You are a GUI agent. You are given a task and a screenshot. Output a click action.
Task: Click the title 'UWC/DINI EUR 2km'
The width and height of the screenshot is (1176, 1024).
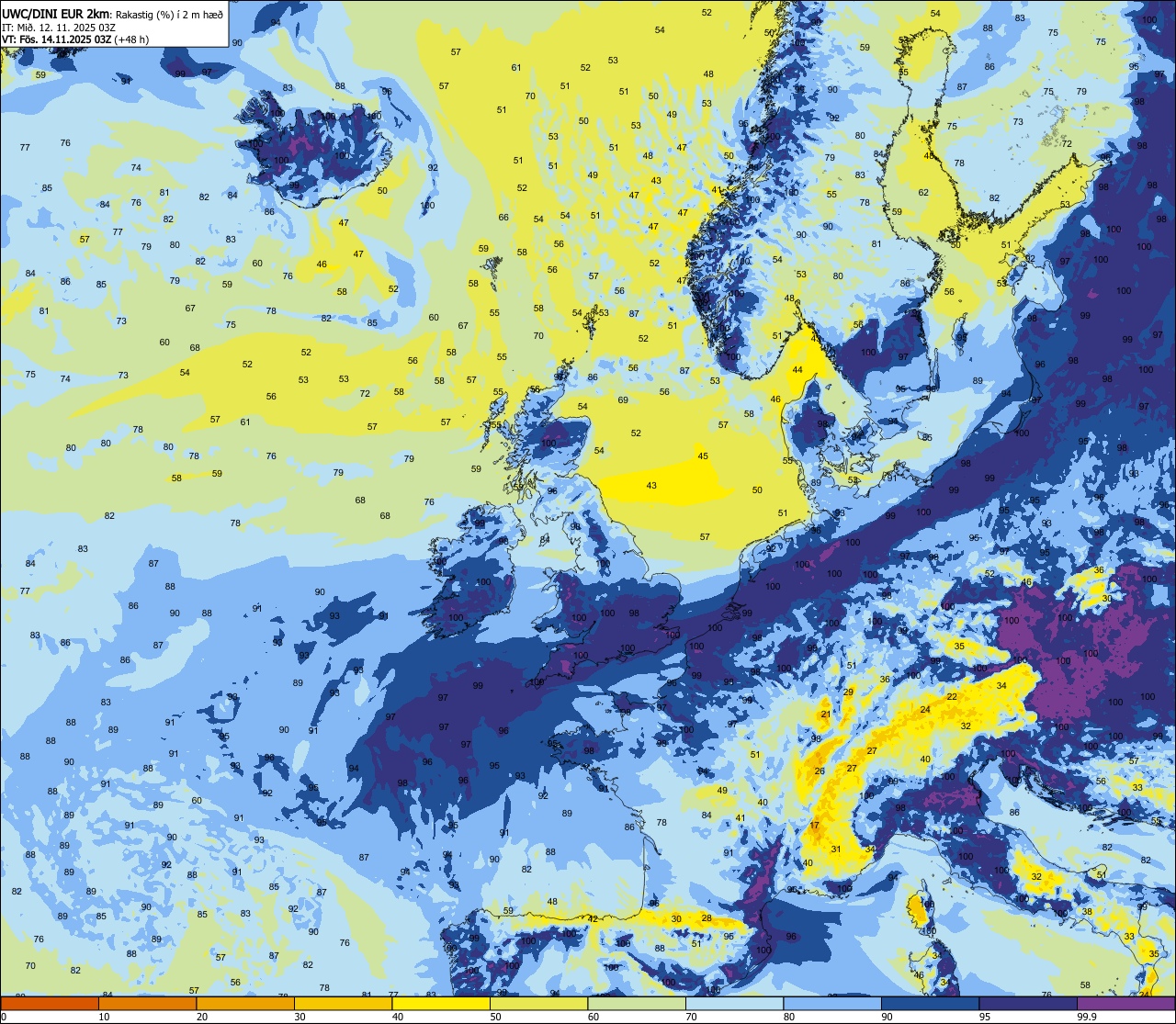click(x=57, y=13)
